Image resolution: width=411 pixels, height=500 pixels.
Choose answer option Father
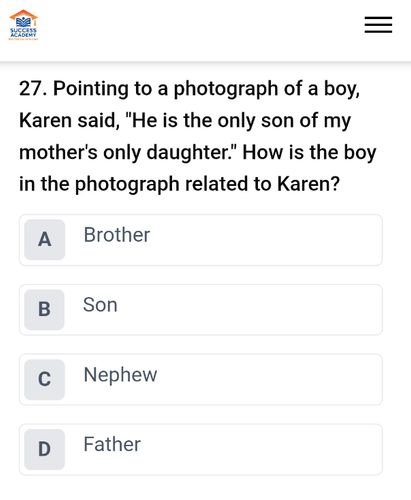(x=201, y=450)
